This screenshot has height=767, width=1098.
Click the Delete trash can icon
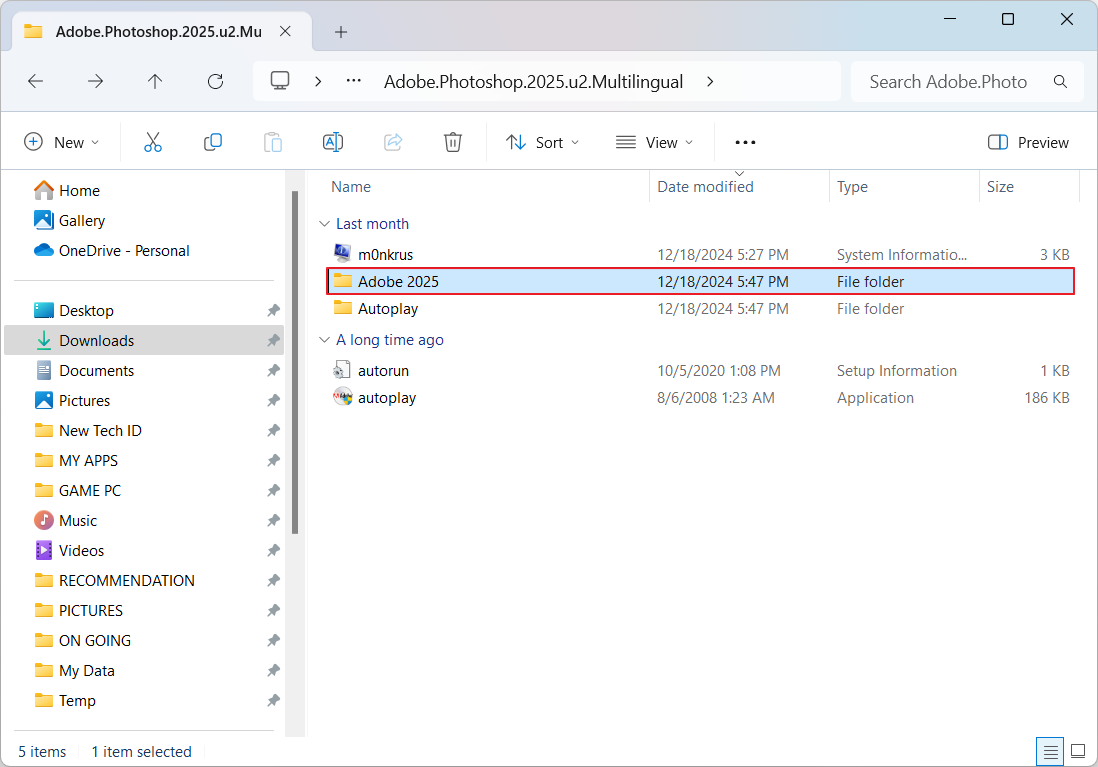click(x=453, y=142)
